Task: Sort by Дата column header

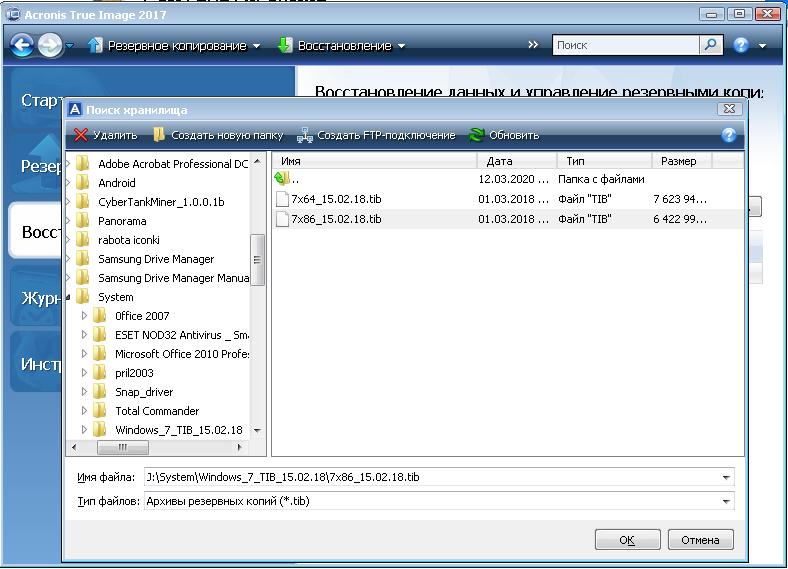Action: (x=517, y=161)
